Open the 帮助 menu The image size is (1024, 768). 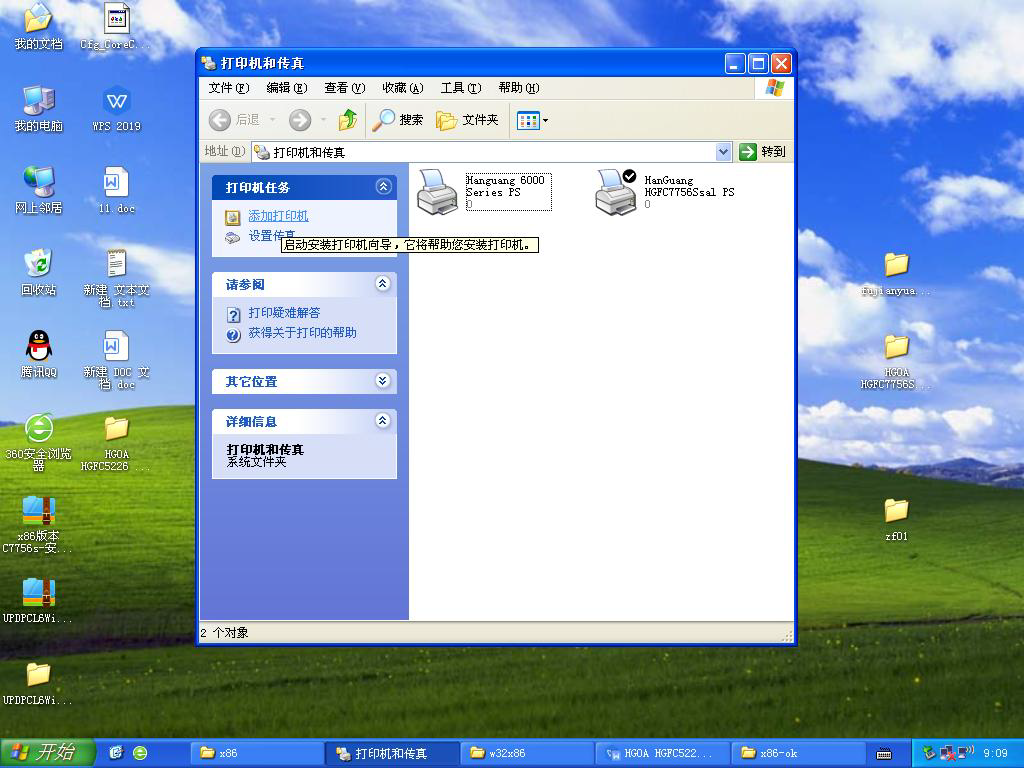[519, 88]
